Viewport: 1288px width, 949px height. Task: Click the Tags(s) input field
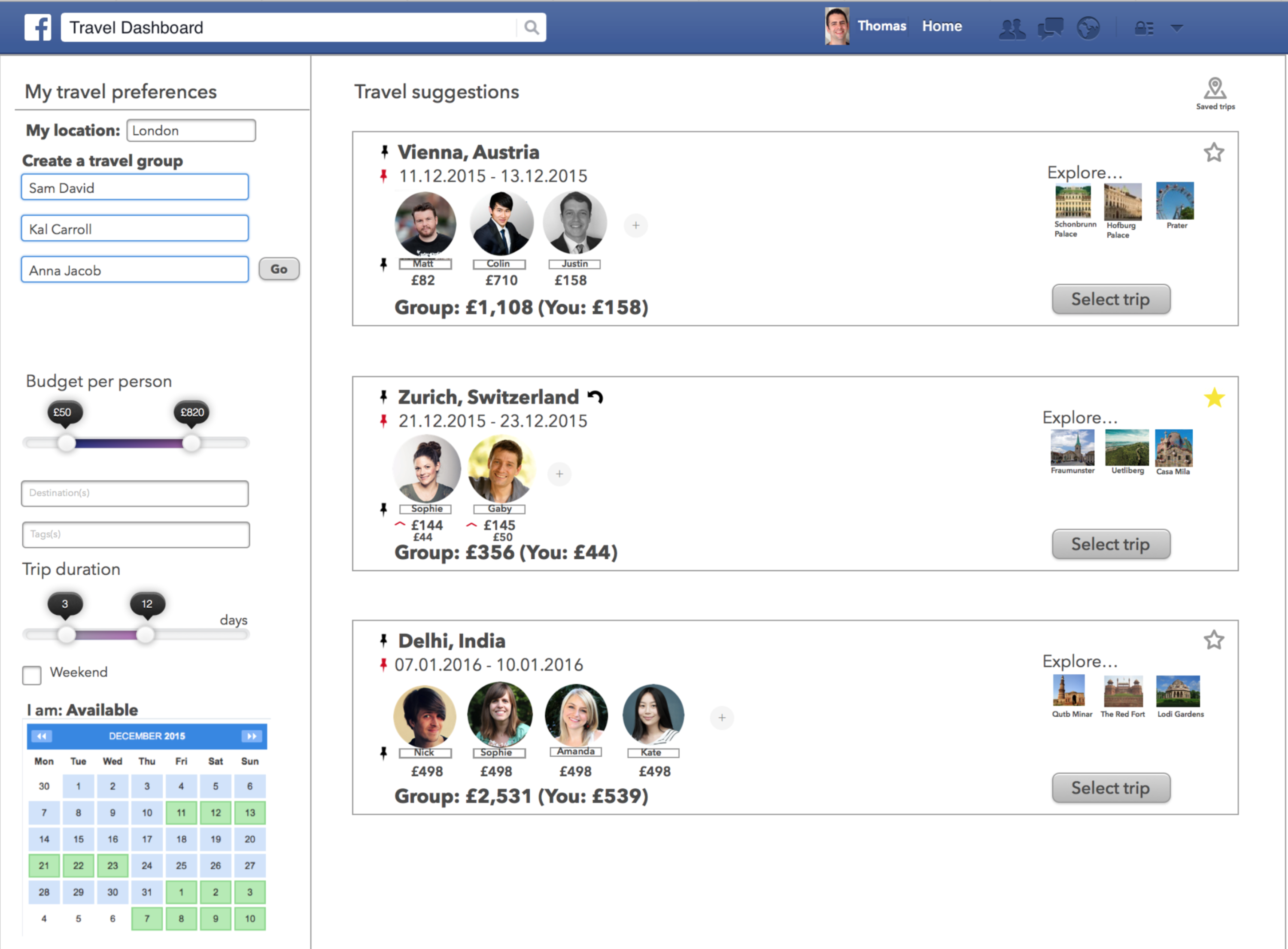(136, 535)
